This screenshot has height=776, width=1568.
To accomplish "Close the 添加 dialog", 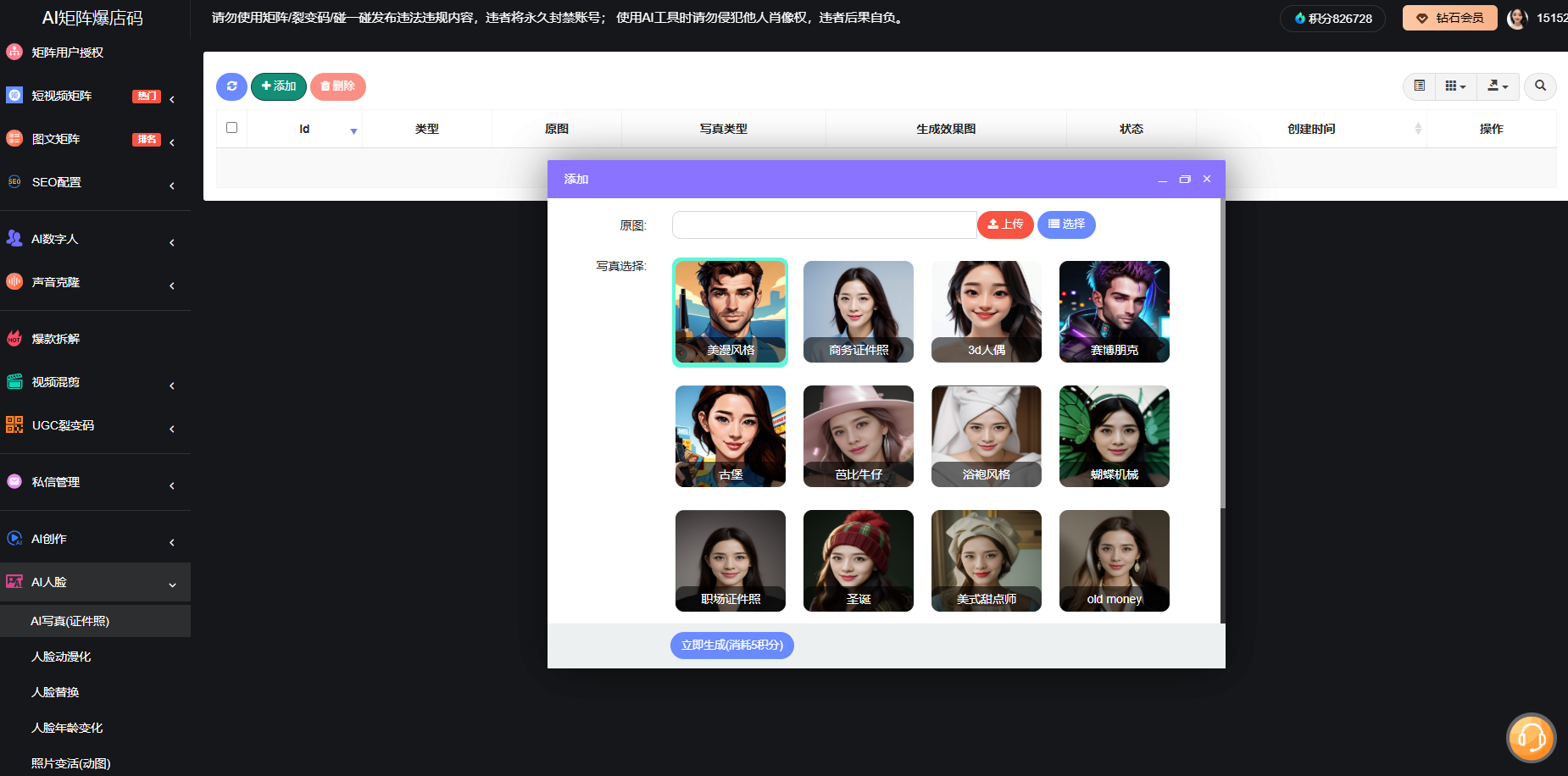I will click(x=1207, y=180).
